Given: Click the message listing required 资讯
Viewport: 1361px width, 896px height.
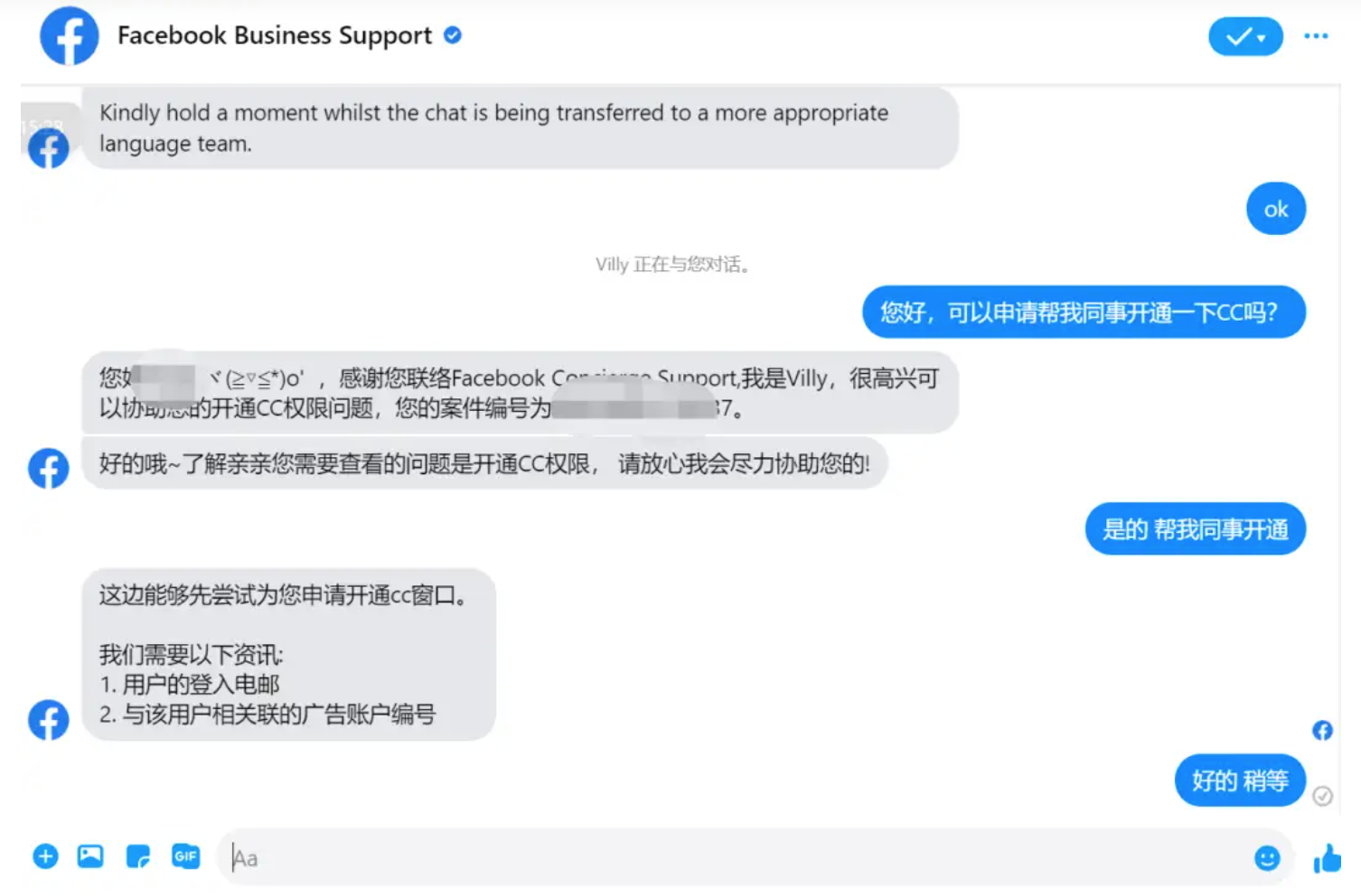Looking at the screenshot, I should click(x=288, y=655).
